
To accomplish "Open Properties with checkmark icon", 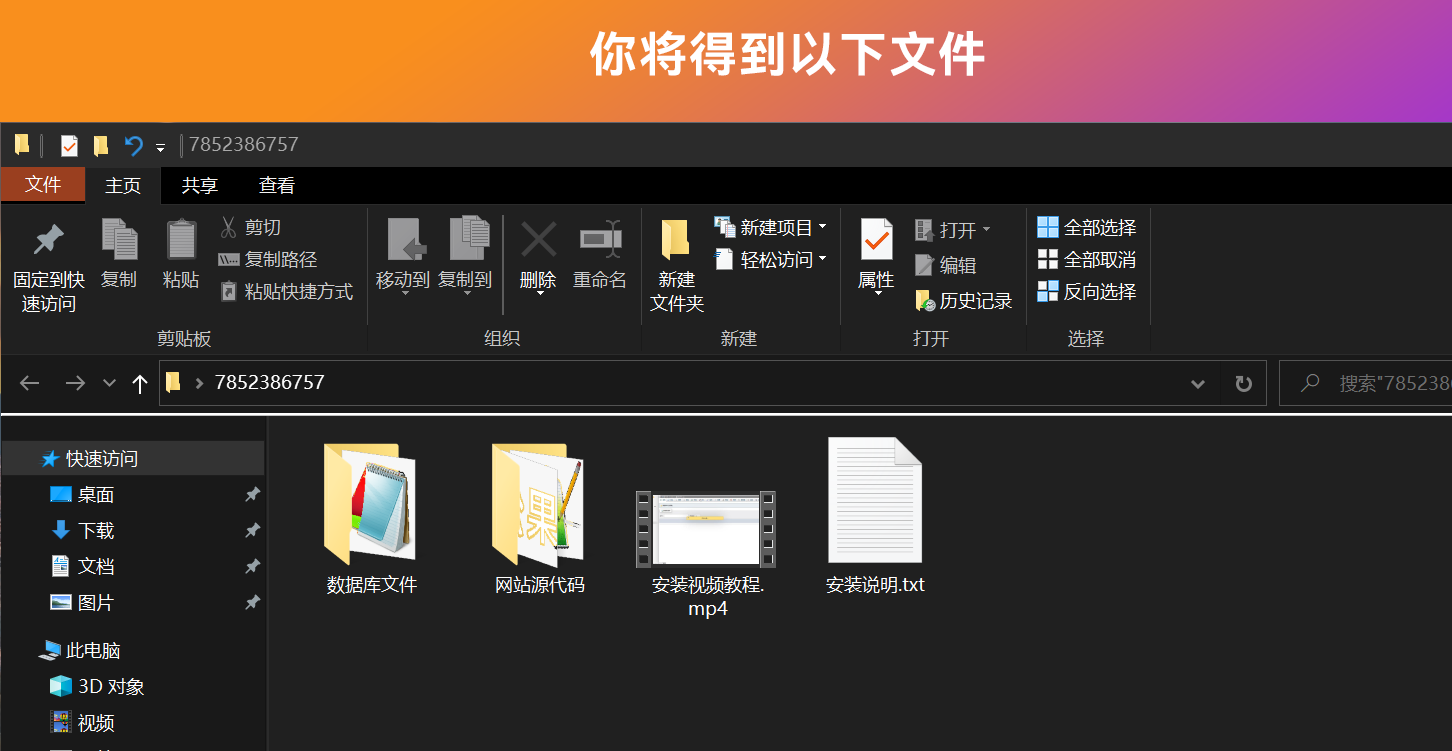I will [x=876, y=241].
